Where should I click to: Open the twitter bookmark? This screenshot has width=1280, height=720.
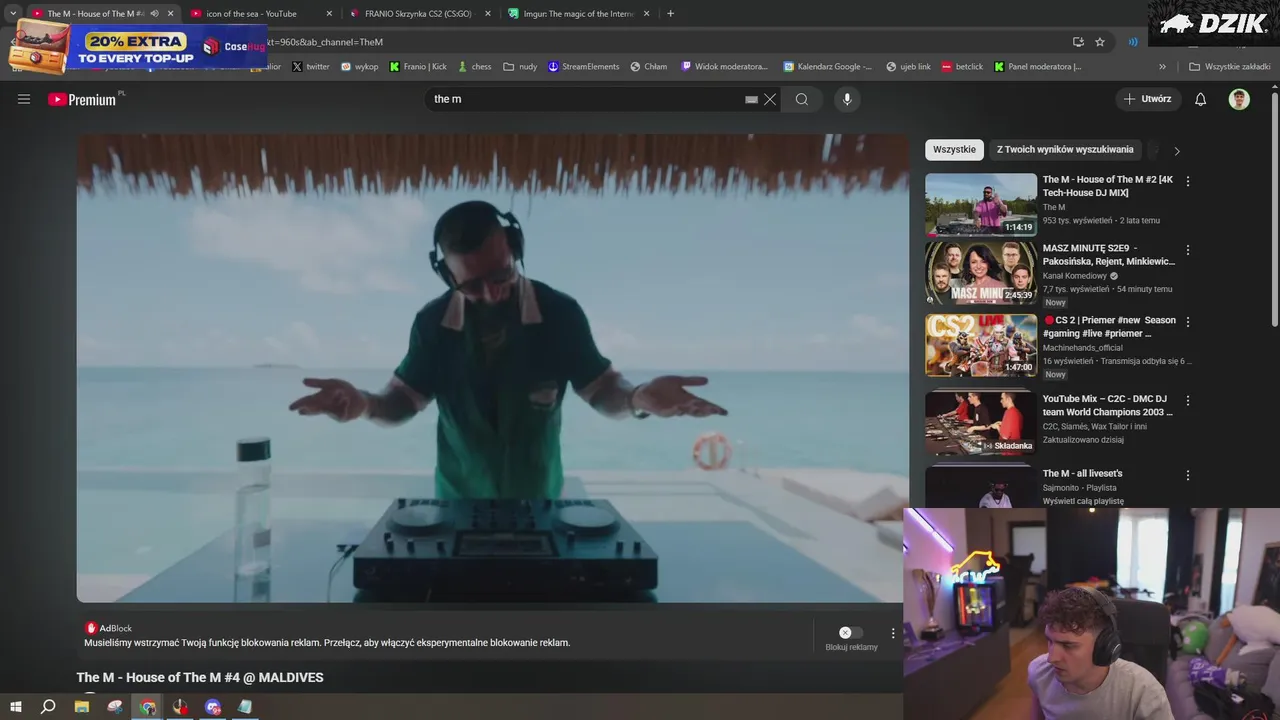[311, 67]
